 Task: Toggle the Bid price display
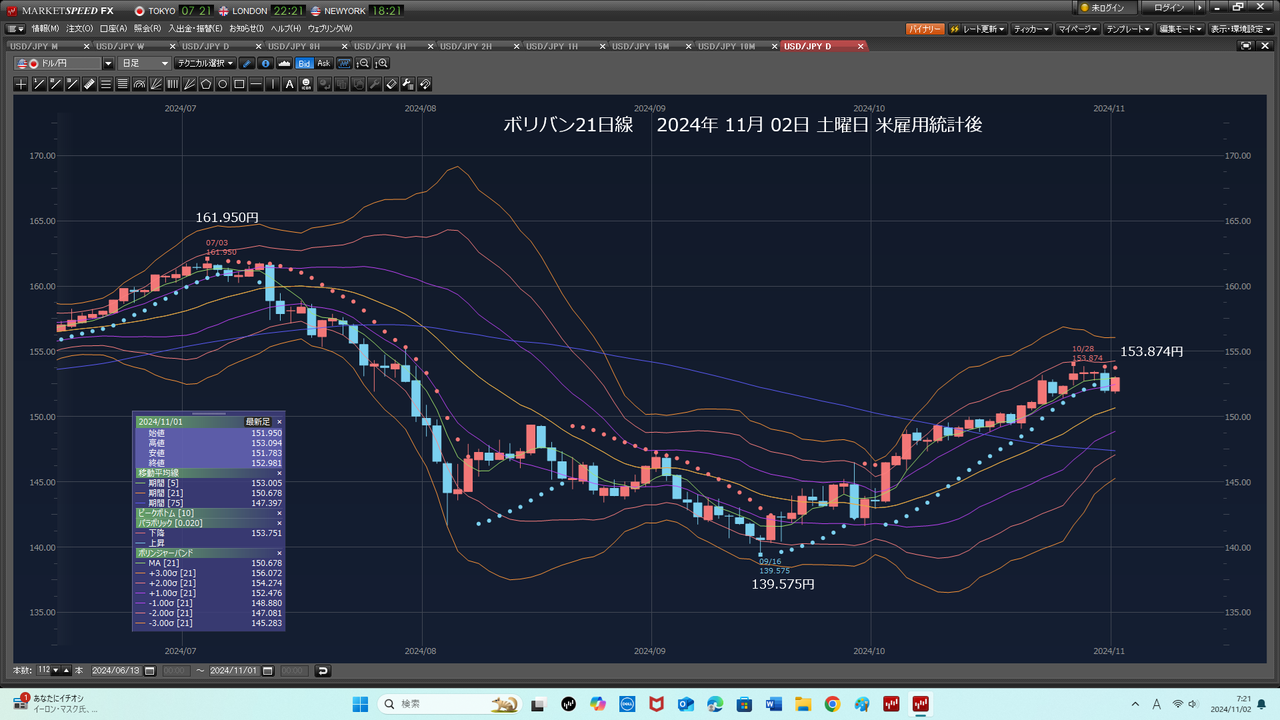pyautogui.click(x=304, y=63)
